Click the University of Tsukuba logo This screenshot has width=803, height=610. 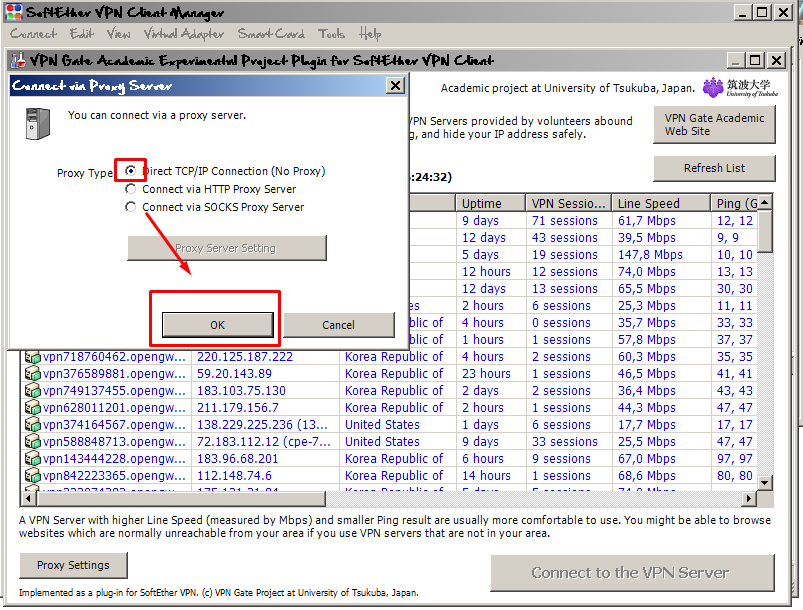[x=739, y=88]
